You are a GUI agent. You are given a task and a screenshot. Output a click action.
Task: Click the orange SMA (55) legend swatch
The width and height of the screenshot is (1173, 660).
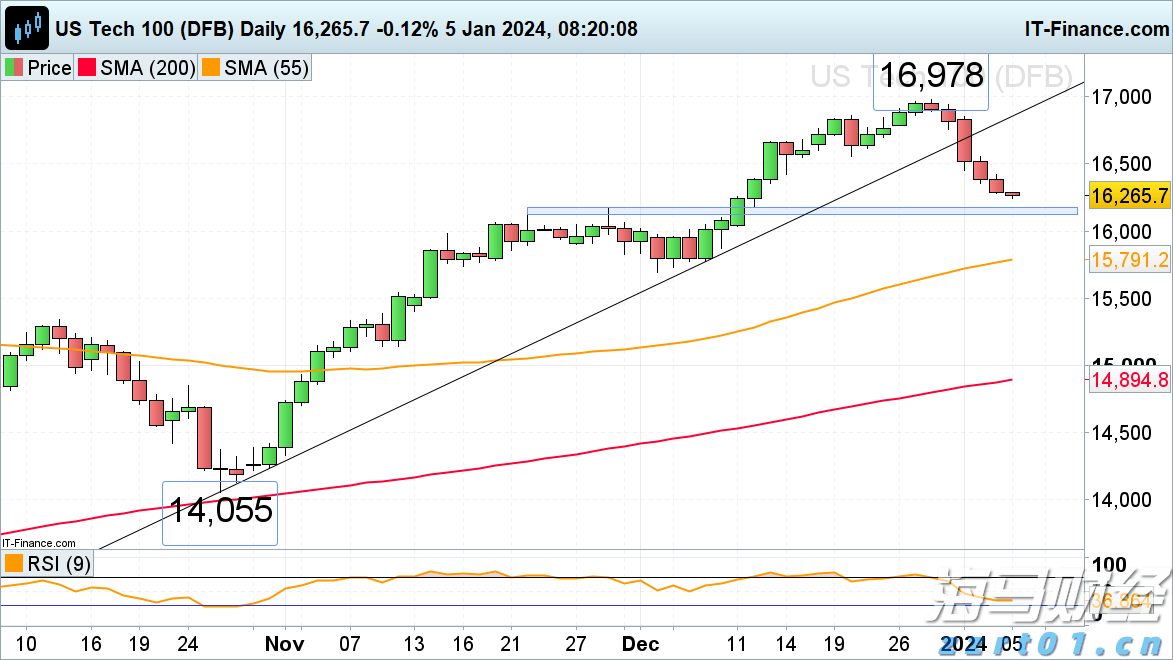point(211,68)
